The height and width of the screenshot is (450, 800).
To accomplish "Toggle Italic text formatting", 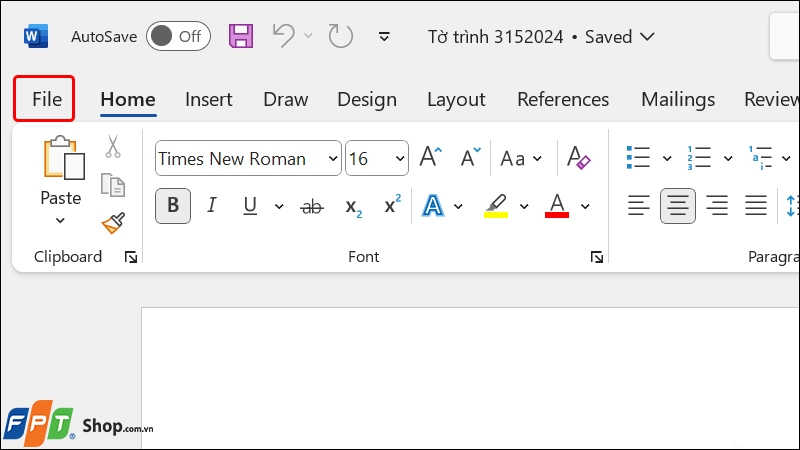I will click(x=211, y=206).
